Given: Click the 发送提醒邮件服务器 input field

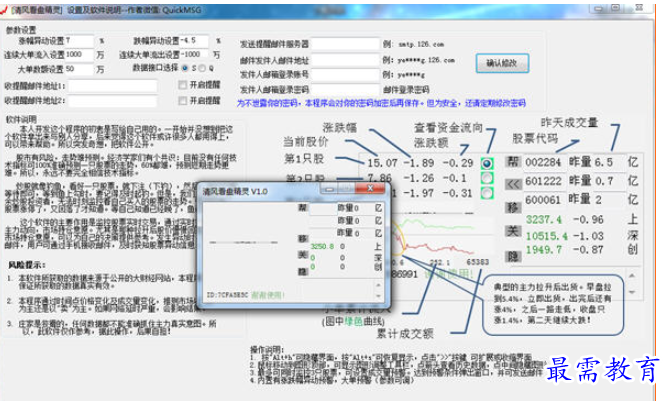Looking at the screenshot, I should (x=345, y=44).
